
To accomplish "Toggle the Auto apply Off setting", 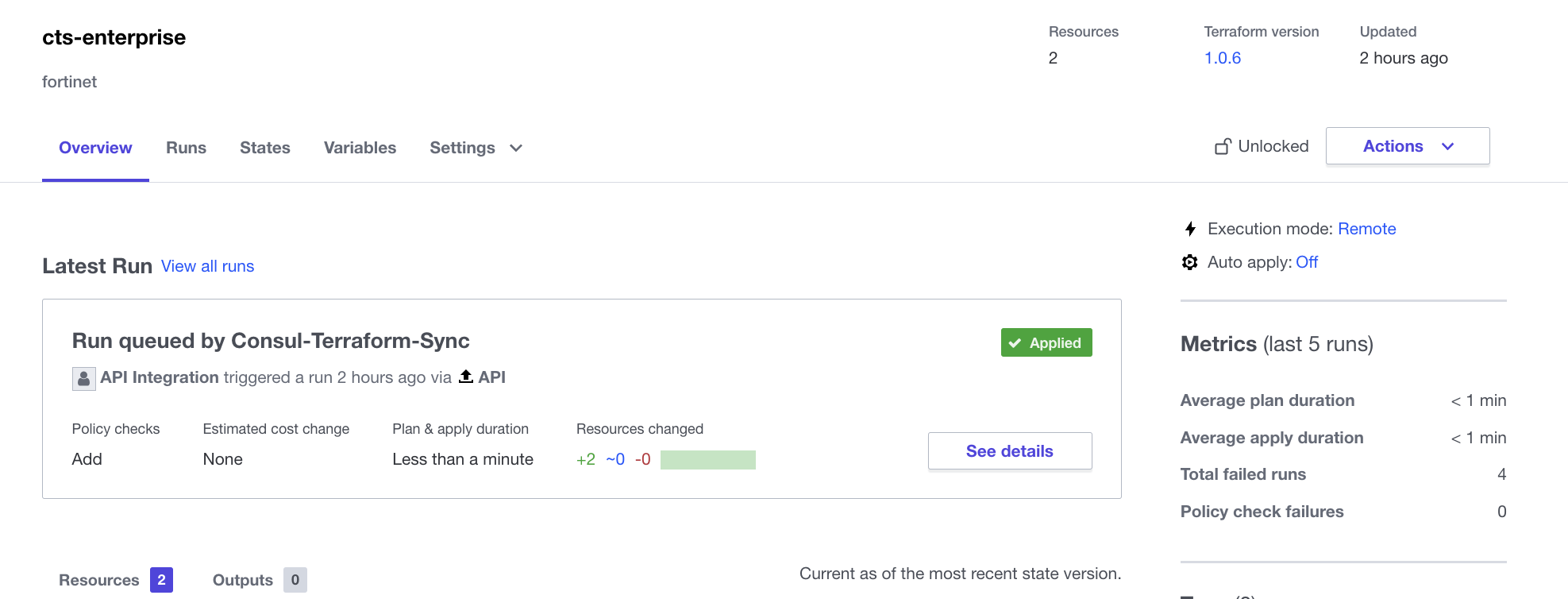I will [x=1306, y=262].
